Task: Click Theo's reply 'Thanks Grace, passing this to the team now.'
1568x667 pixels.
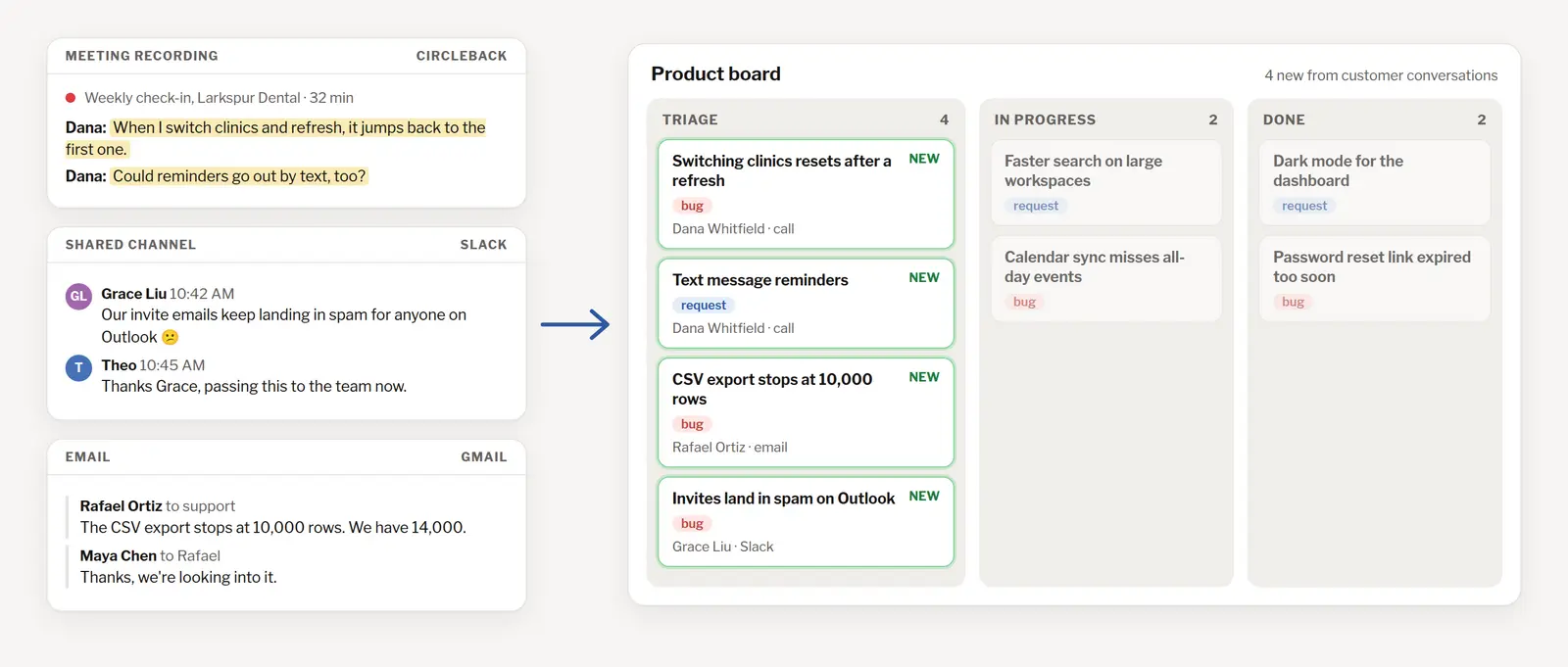Action: coord(254,387)
